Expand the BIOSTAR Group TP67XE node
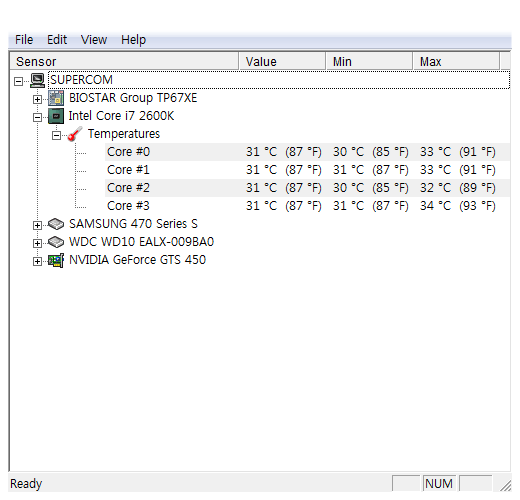 (37, 99)
